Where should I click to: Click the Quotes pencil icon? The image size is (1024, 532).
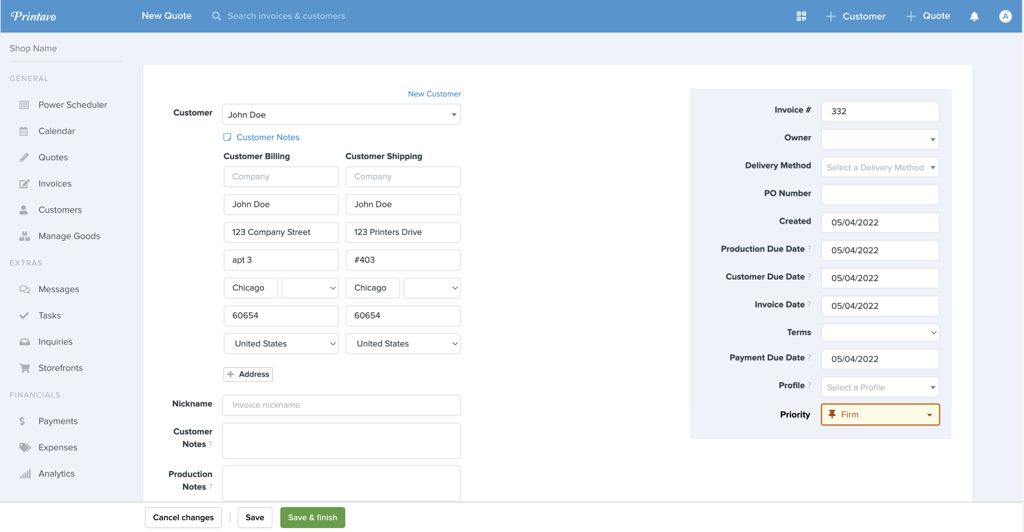coord(24,157)
